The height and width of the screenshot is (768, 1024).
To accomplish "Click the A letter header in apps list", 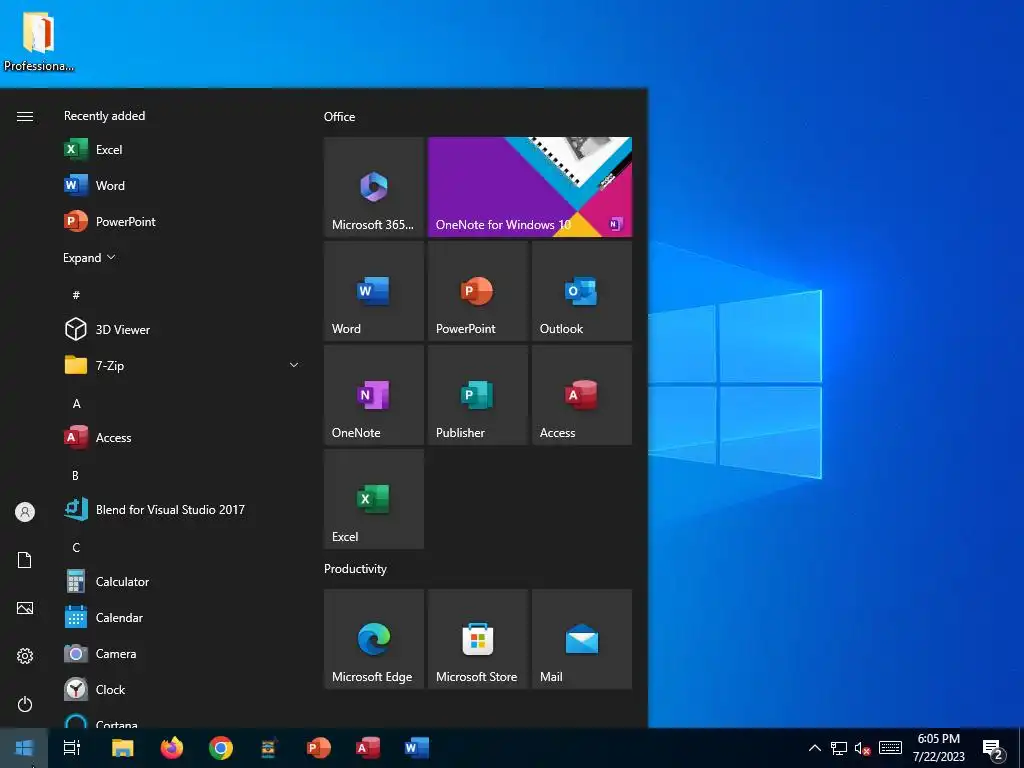I will pyautogui.click(x=76, y=404).
